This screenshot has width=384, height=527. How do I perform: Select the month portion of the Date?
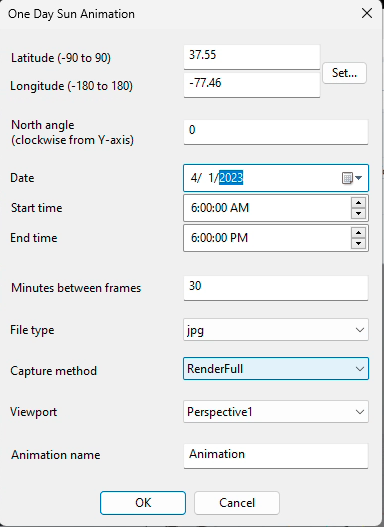(194, 178)
